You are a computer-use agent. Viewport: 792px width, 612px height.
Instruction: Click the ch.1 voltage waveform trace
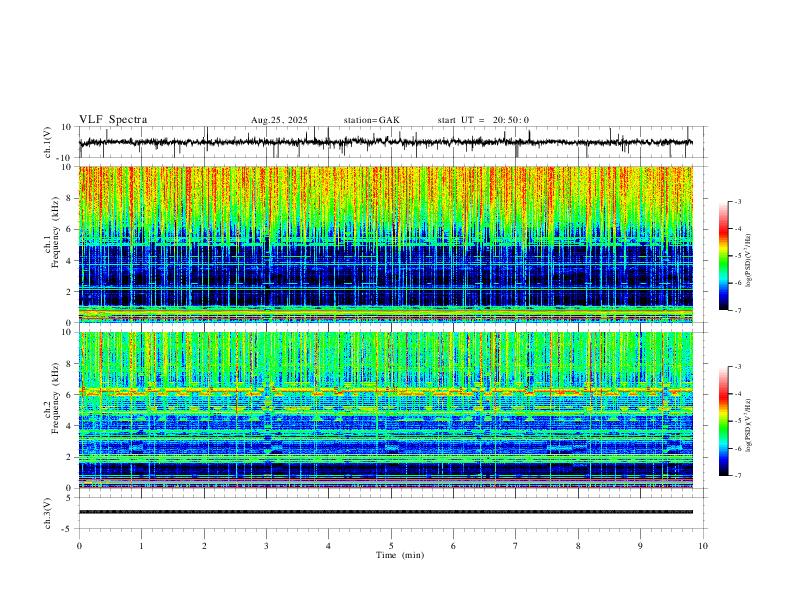(x=385, y=142)
